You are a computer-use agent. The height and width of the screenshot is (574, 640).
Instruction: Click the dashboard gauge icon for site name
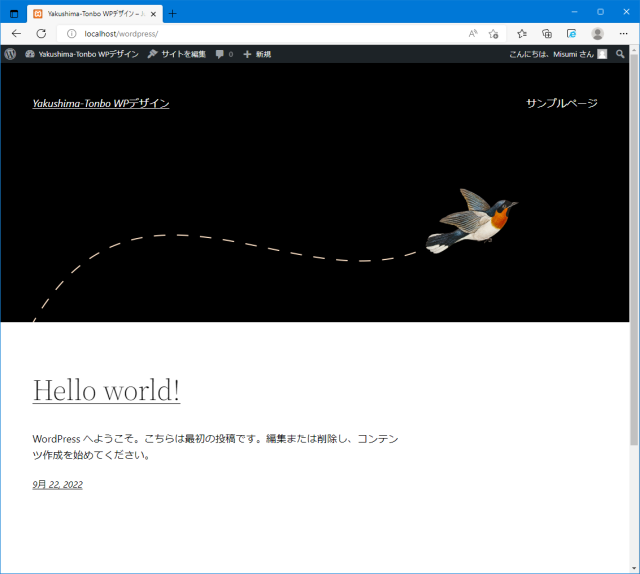click(30, 54)
